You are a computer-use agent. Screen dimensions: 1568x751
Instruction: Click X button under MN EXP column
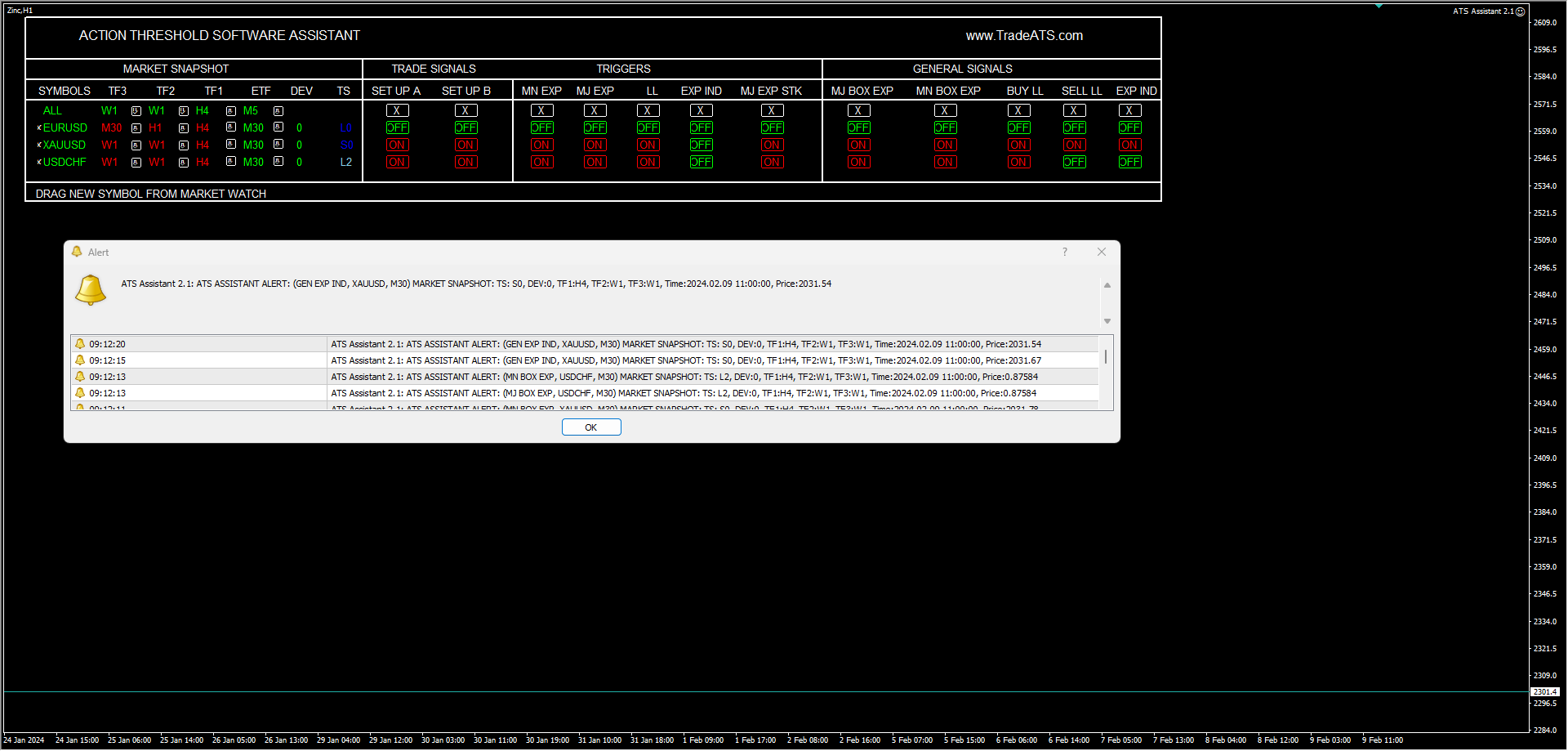pyautogui.click(x=541, y=111)
